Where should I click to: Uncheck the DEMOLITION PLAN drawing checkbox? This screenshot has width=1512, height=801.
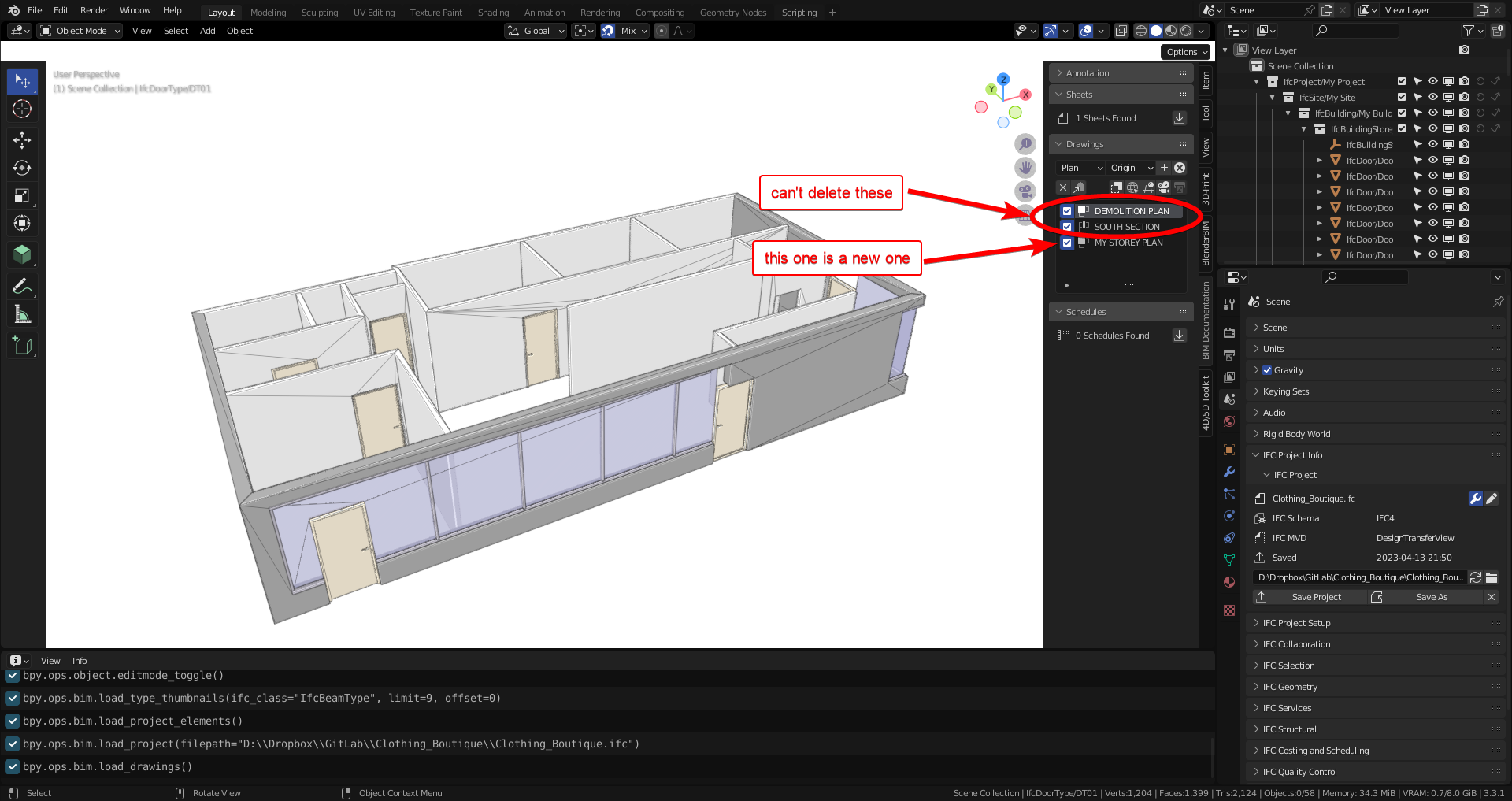pyautogui.click(x=1067, y=211)
